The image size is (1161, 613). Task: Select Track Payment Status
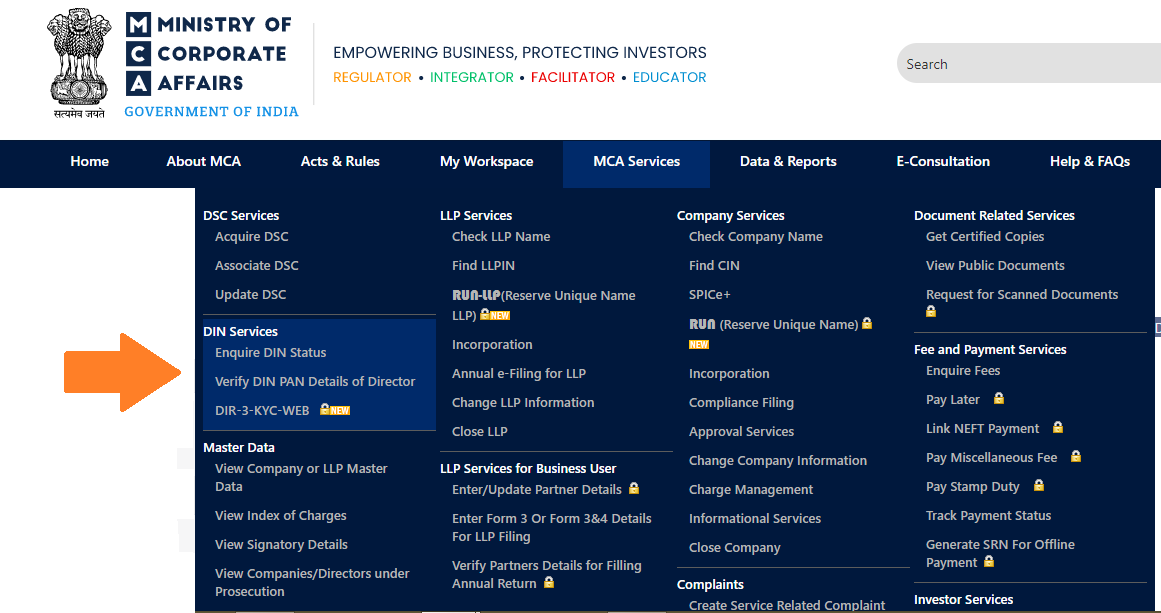988,515
